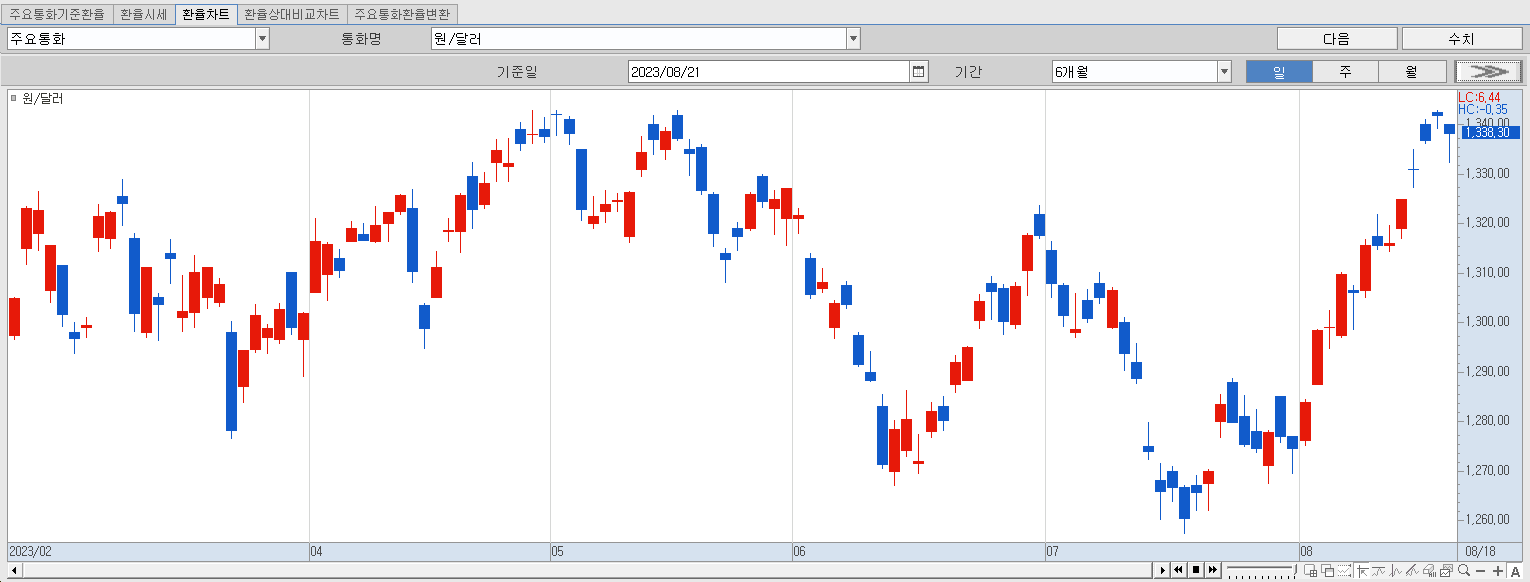Click the HC:-0.35 indicator text
This screenshot has width=1530, height=582.
[x=1483, y=109]
